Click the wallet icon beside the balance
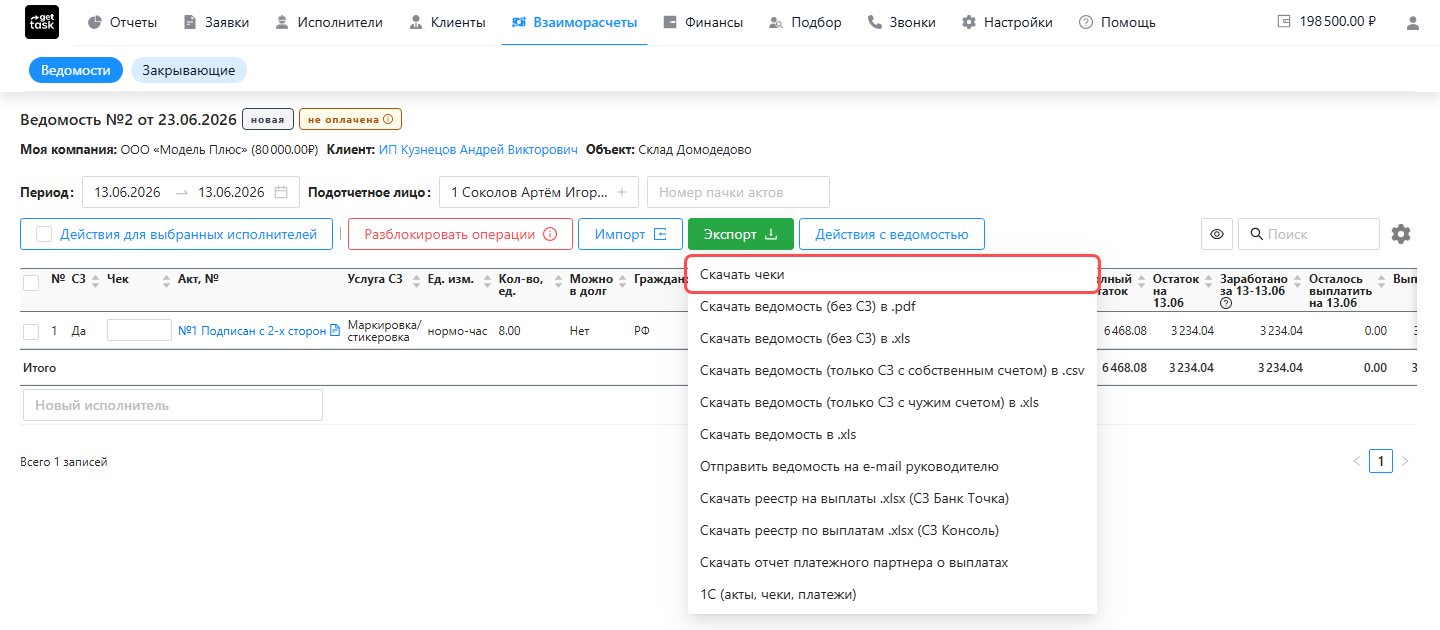The image size is (1440, 630). [x=1285, y=22]
